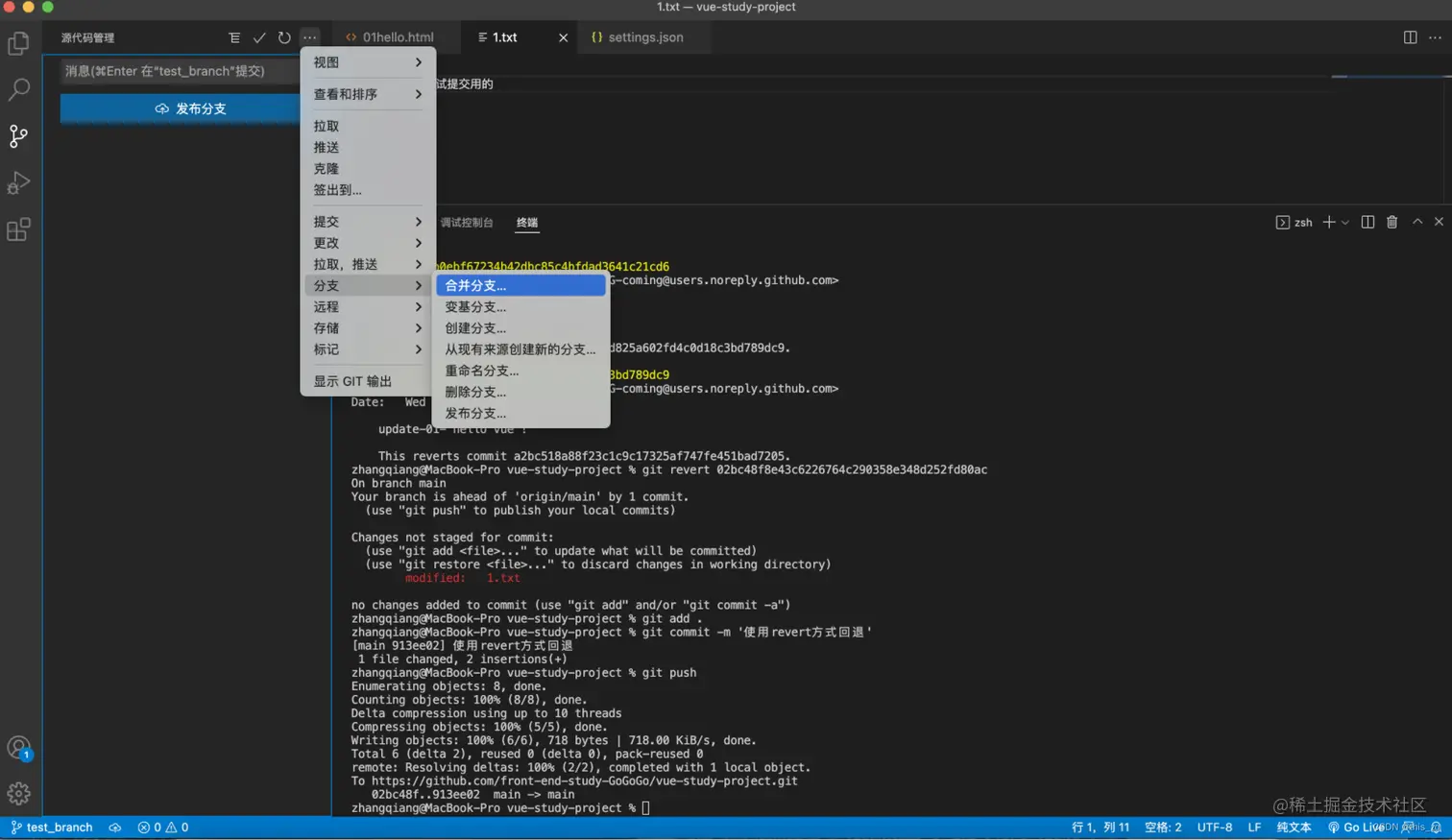Focus the commit message input field
Viewport: 1452px width, 840px height.
pos(181,71)
